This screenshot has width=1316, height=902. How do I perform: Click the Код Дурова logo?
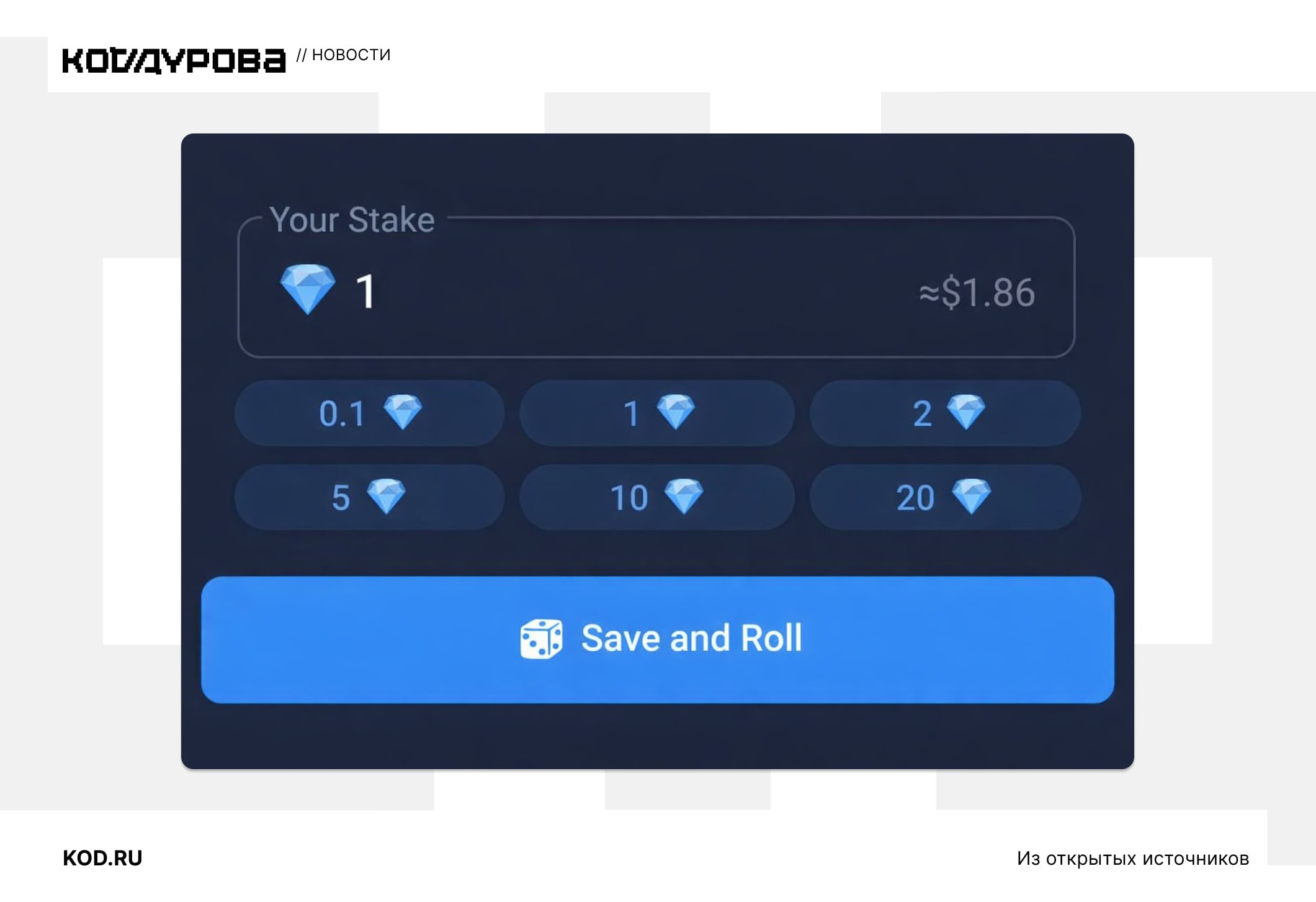[174, 61]
